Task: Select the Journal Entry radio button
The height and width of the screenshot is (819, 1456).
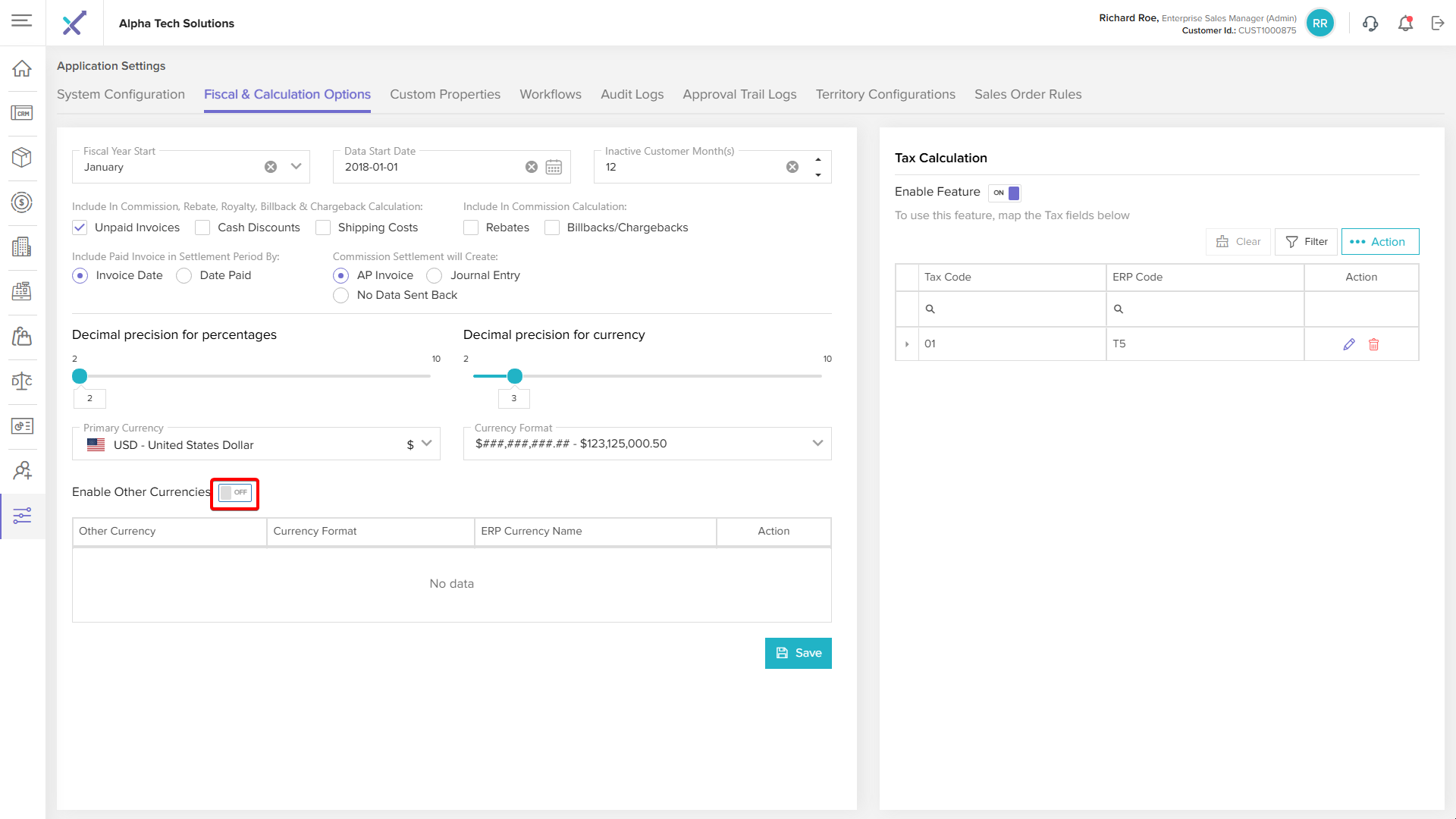Action: click(434, 275)
